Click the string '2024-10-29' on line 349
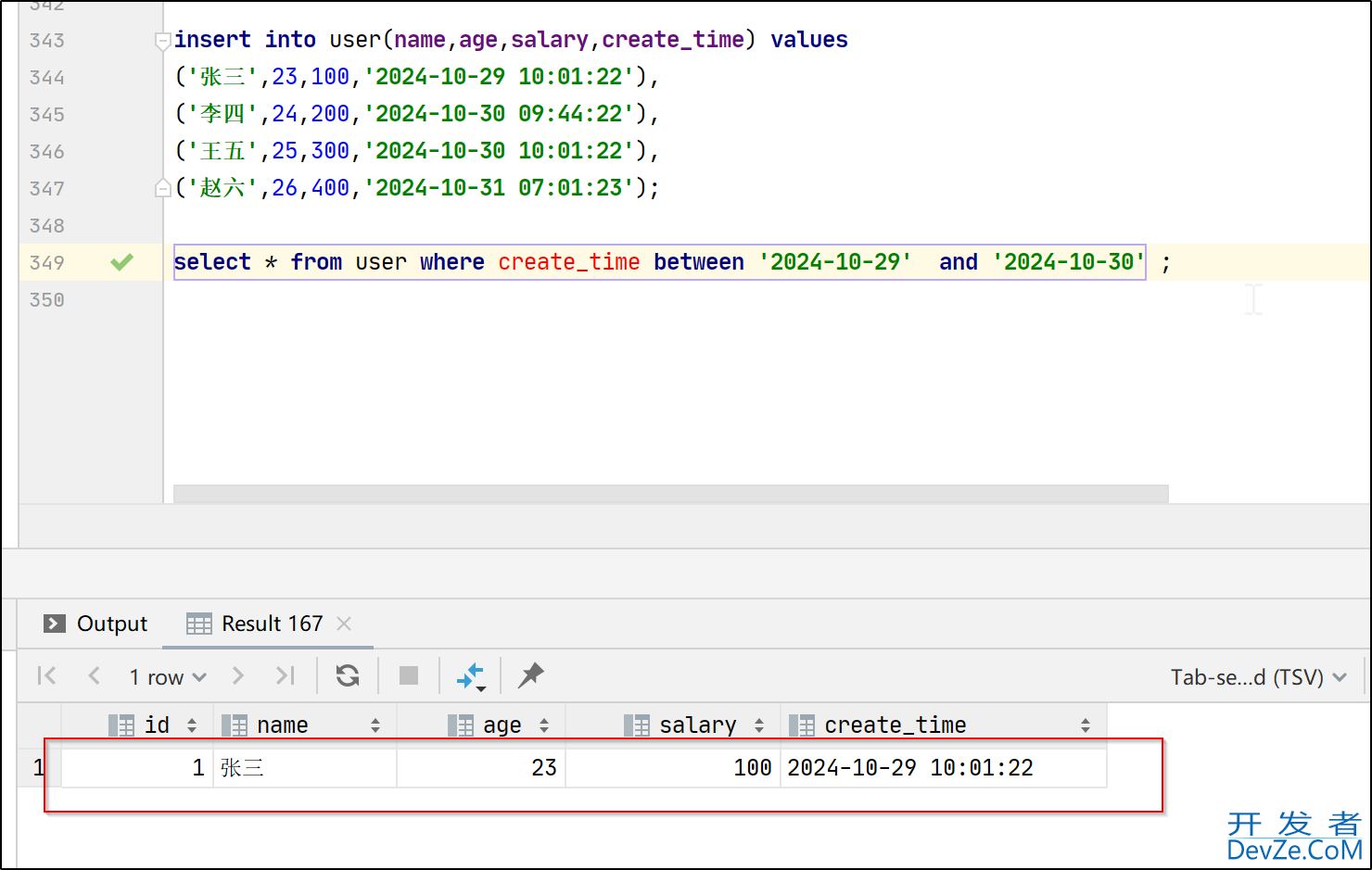The image size is (1372, 870). coord(834,262)
